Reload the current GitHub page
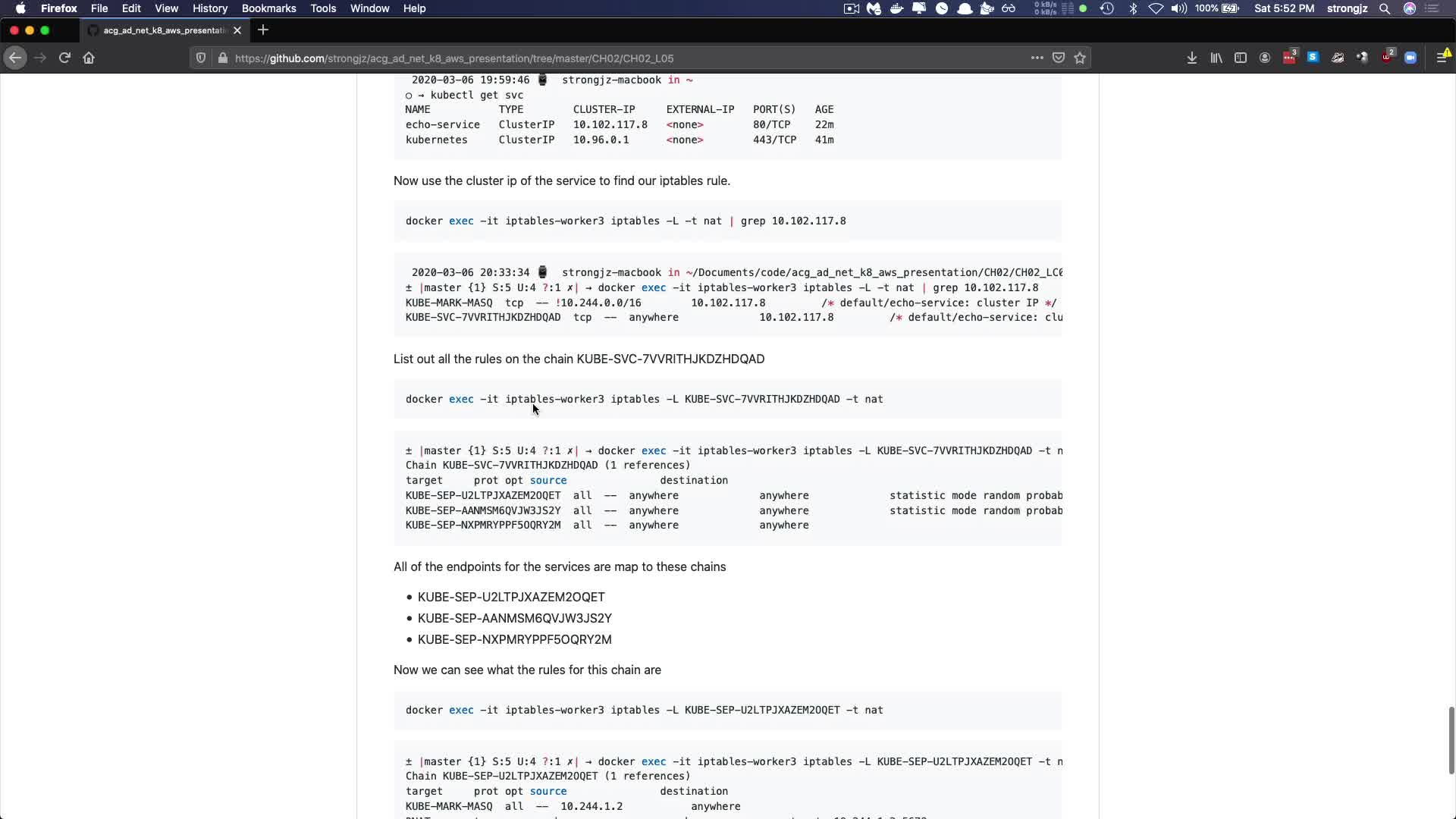The height and width of the screenshot is (819, 1456). [64, 58]
